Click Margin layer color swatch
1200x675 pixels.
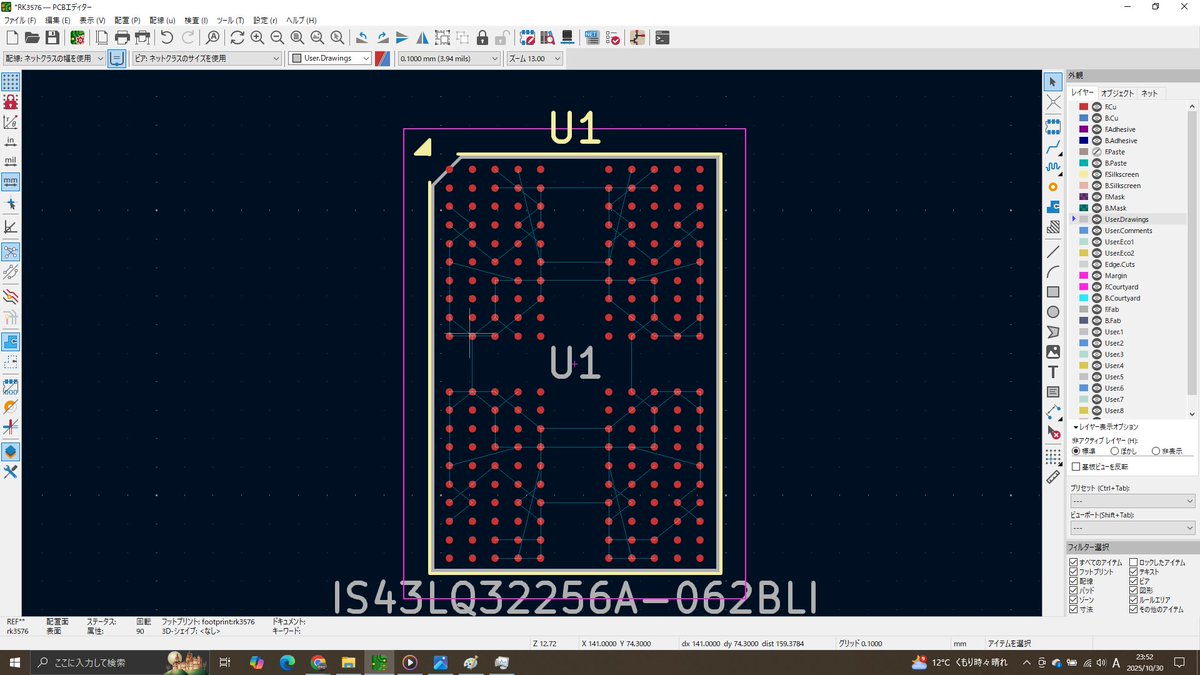(1084, 275)
